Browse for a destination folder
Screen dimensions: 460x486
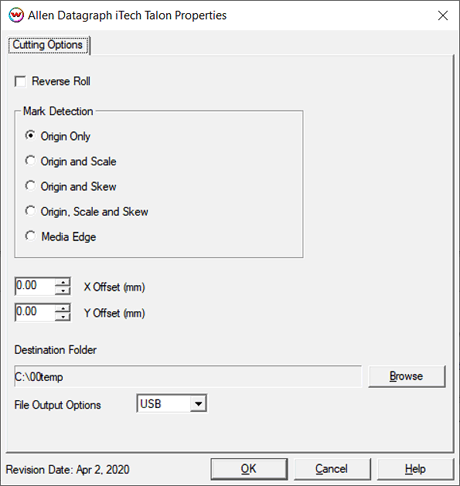[407, 376]
